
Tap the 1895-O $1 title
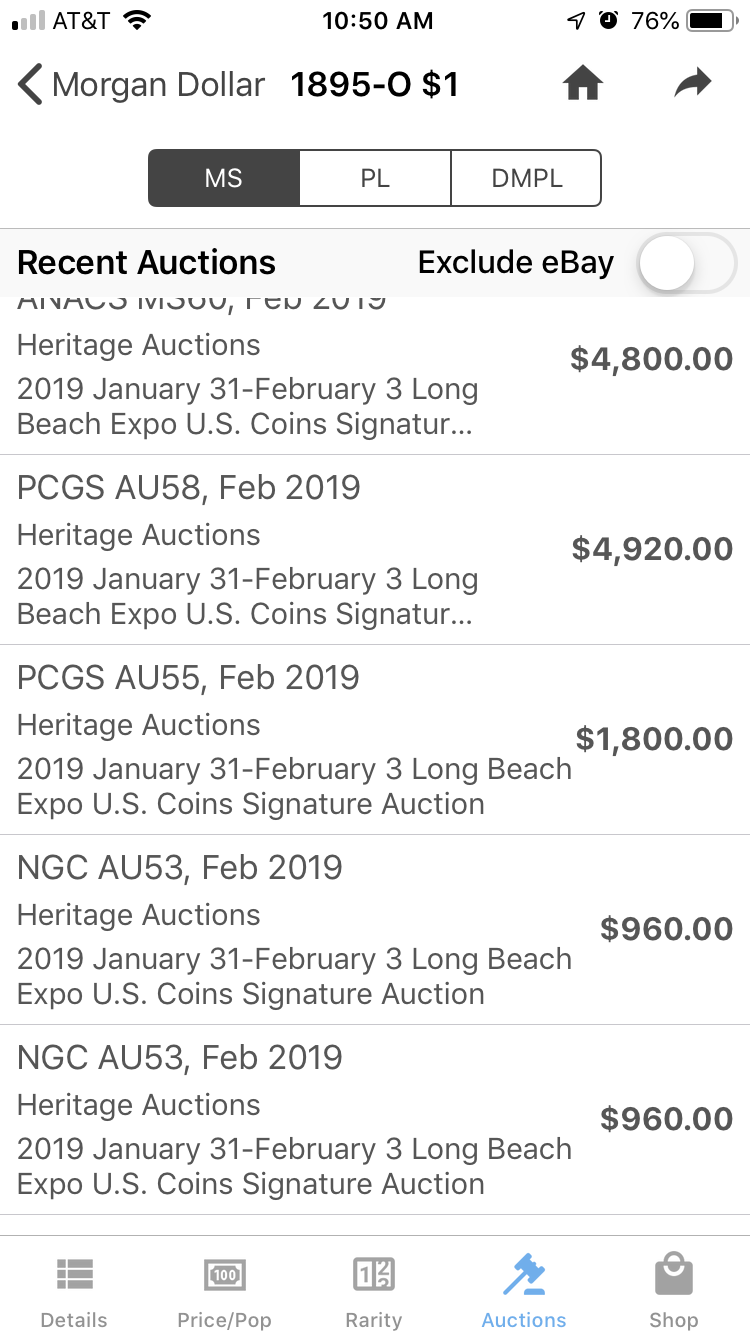[x=374, y=85]
